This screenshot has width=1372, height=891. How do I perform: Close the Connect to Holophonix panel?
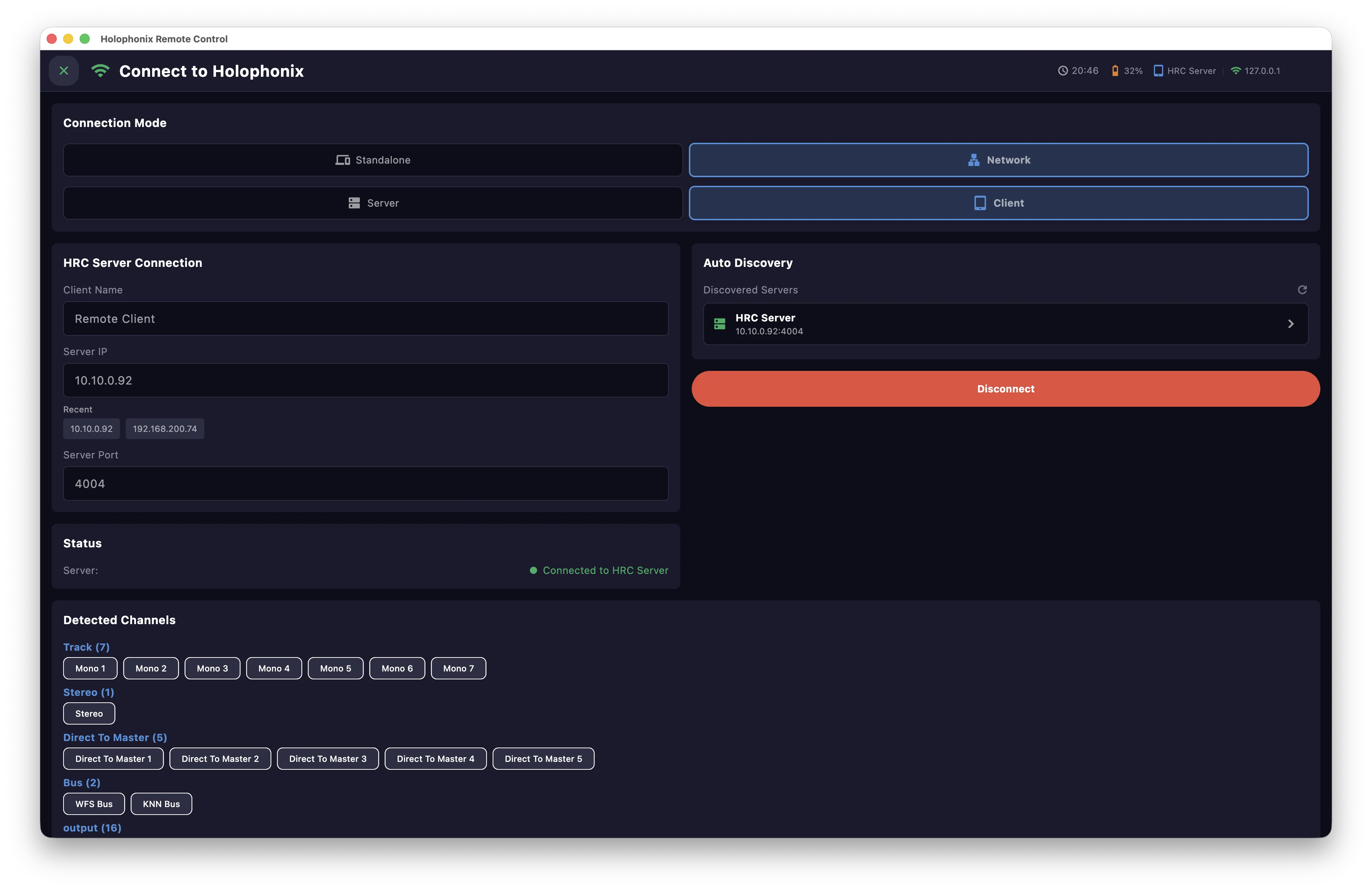click(x=64, y=71)
